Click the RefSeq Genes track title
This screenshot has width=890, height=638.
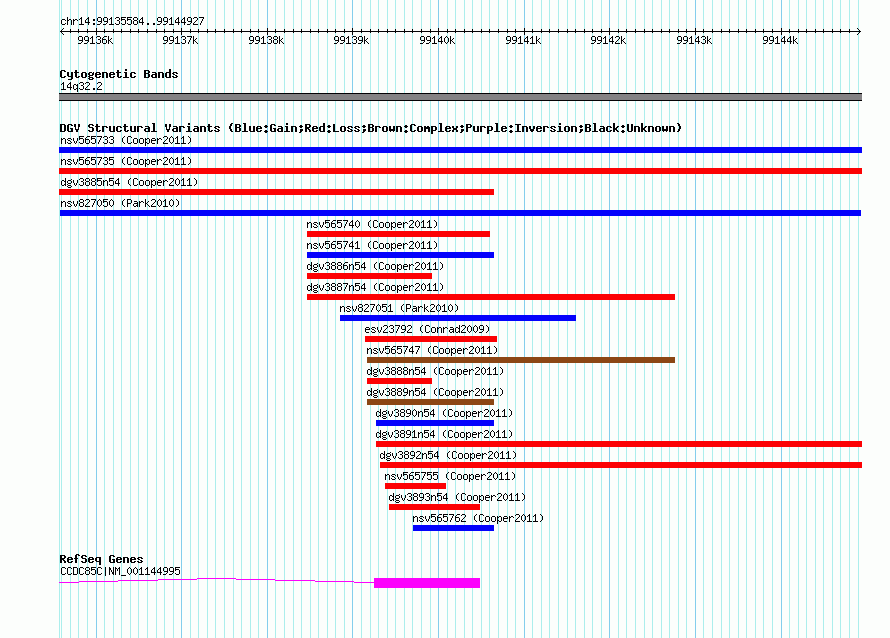point(101,559)
